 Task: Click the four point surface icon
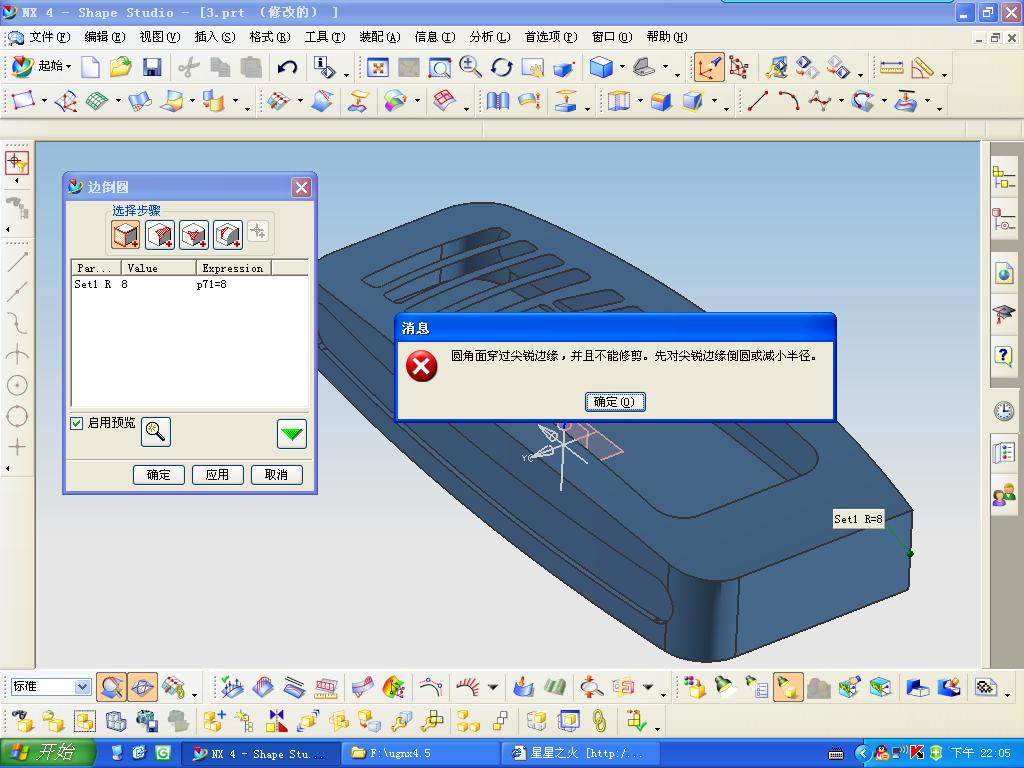click(24, 101)
